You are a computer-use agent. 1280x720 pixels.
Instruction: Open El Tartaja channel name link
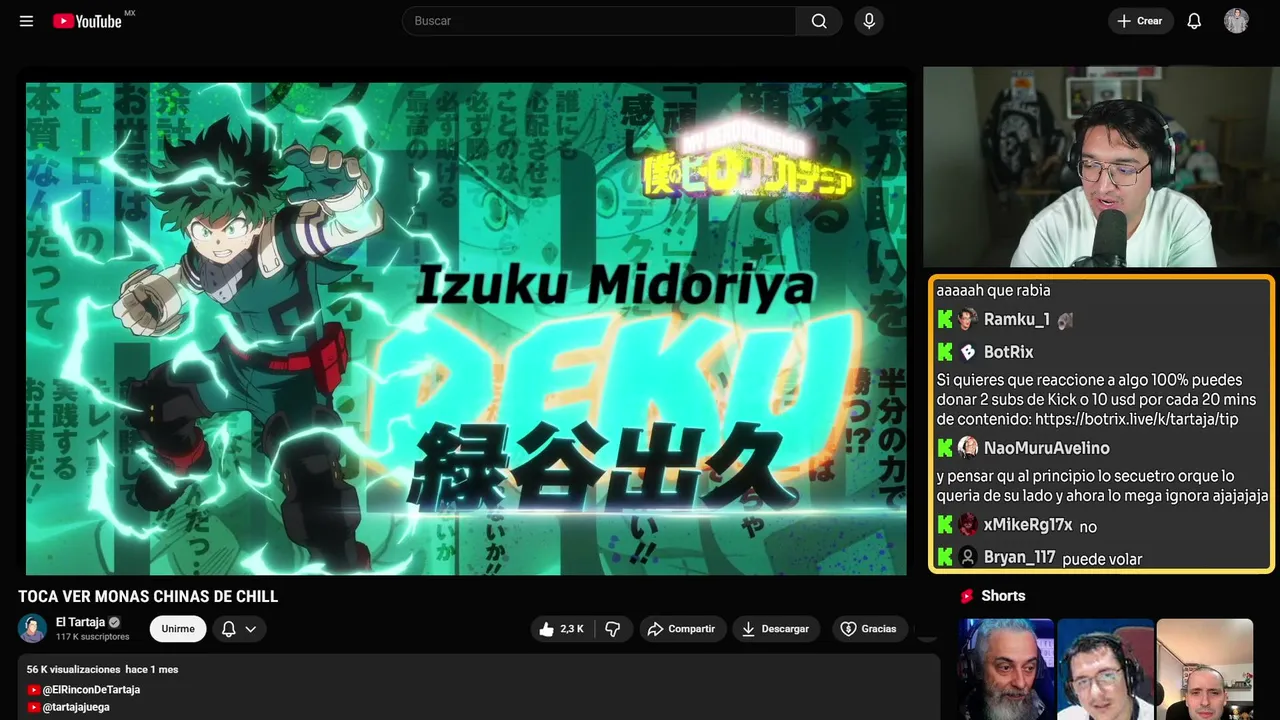tap(80, 622)
